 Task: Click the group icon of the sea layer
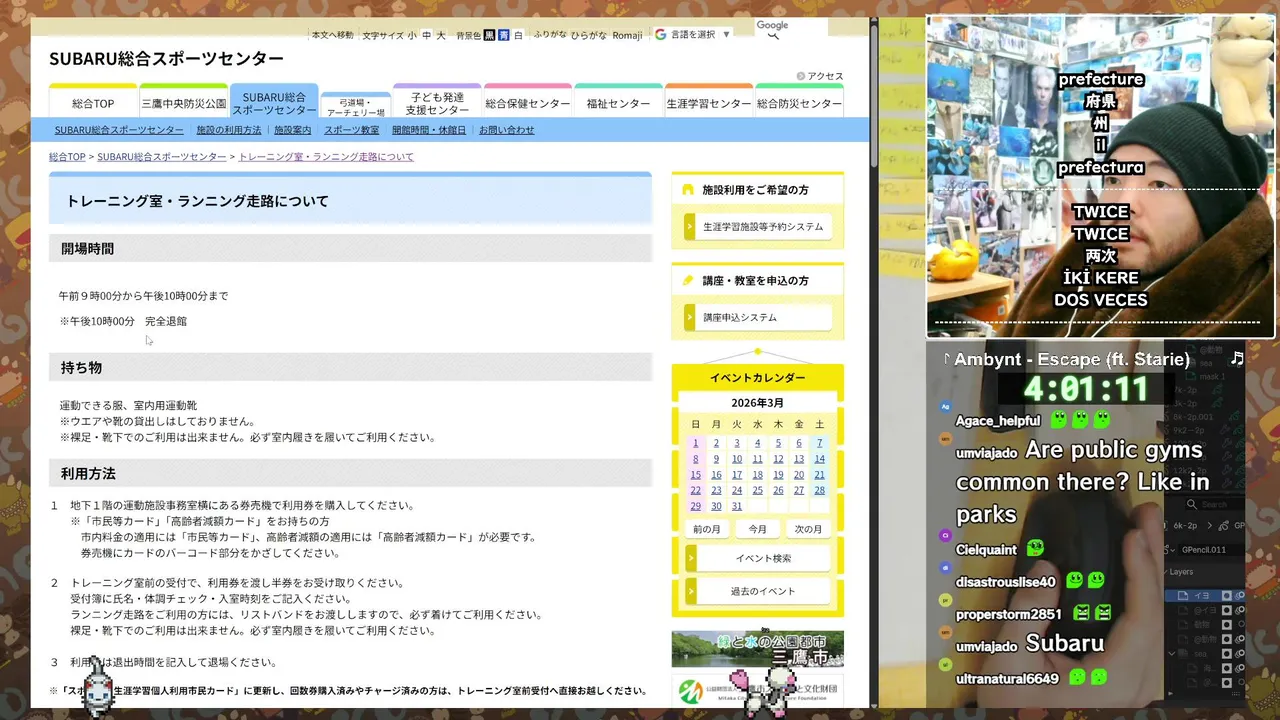tap(1184, 654)
